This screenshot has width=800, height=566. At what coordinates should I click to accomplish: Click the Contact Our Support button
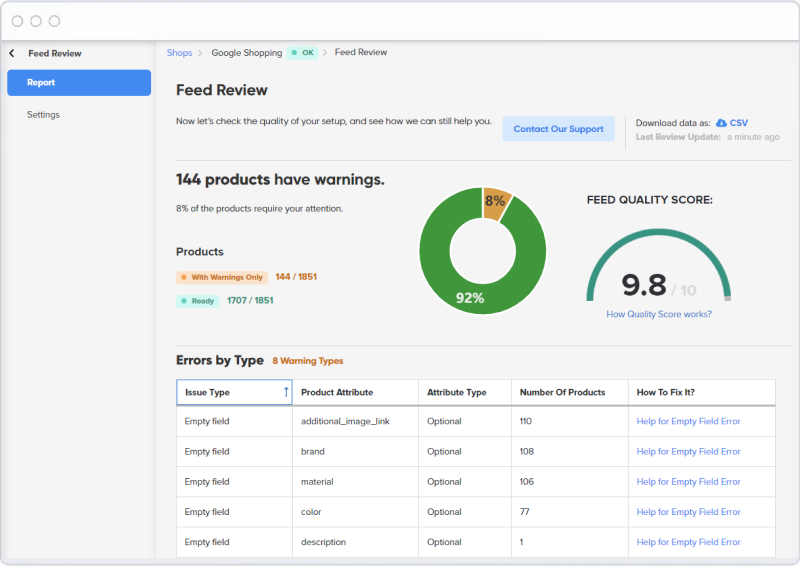[x=558, y=129]
